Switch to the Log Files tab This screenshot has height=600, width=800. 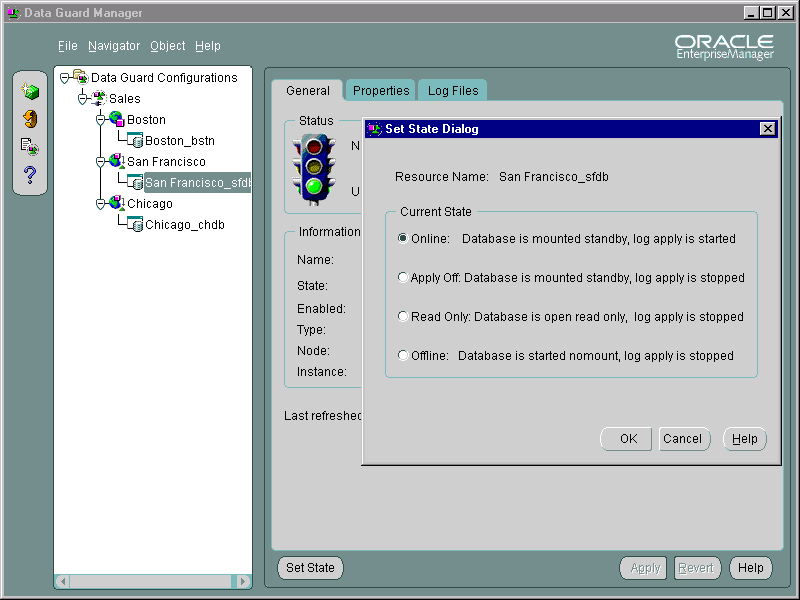coord(452,91)
